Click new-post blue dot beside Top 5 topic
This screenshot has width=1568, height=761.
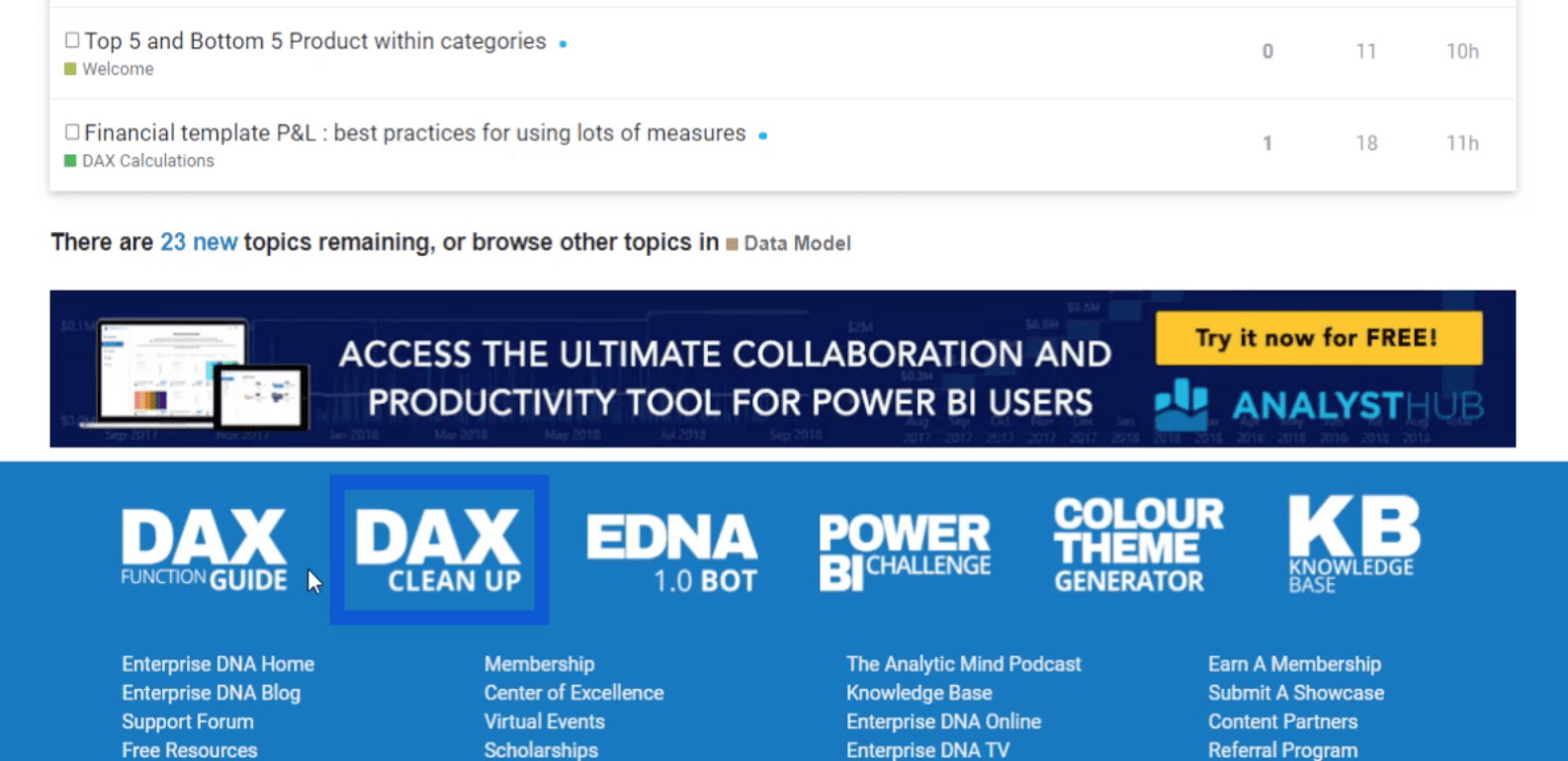coord(563,43)
